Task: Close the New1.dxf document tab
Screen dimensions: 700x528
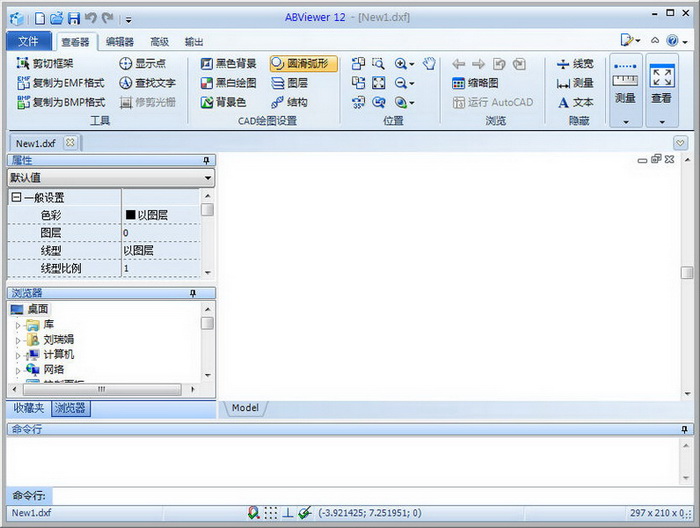Action: point(70,143)
